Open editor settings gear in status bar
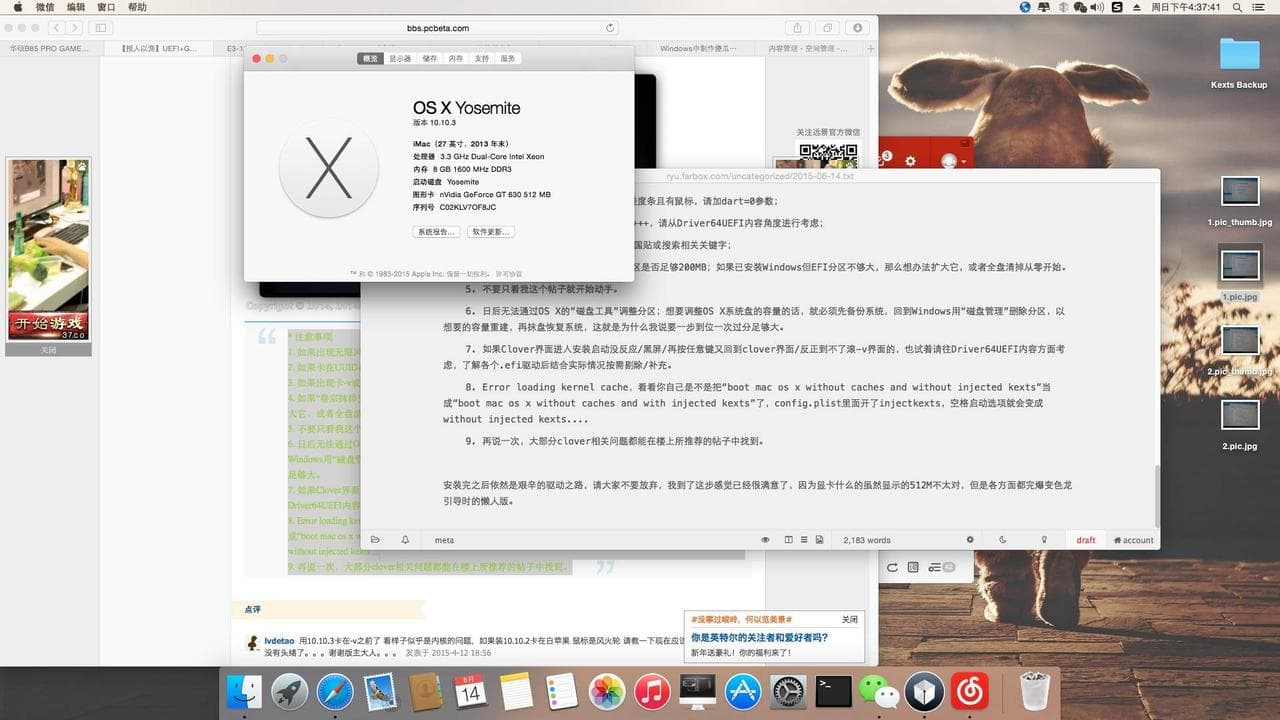Screen dimensions: 1280x720 coord(969,540)
